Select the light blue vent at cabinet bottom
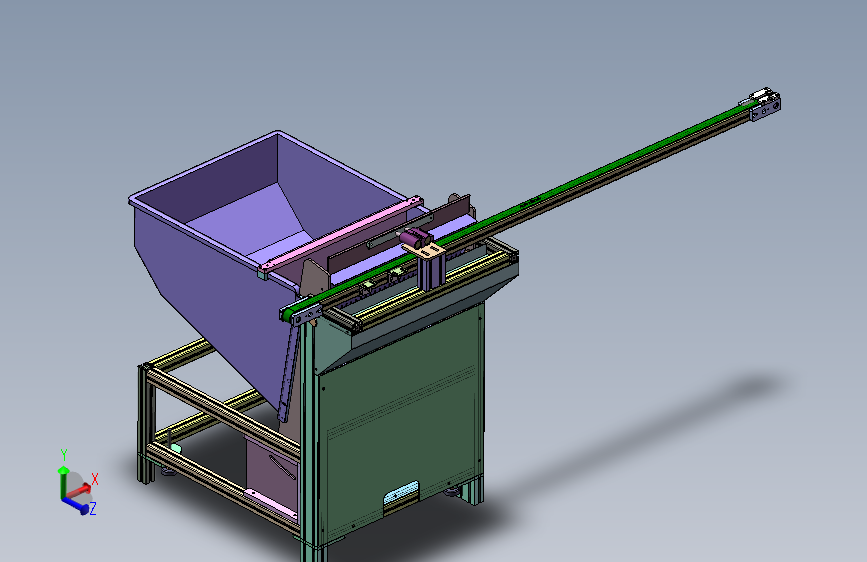 pos(401,492)
